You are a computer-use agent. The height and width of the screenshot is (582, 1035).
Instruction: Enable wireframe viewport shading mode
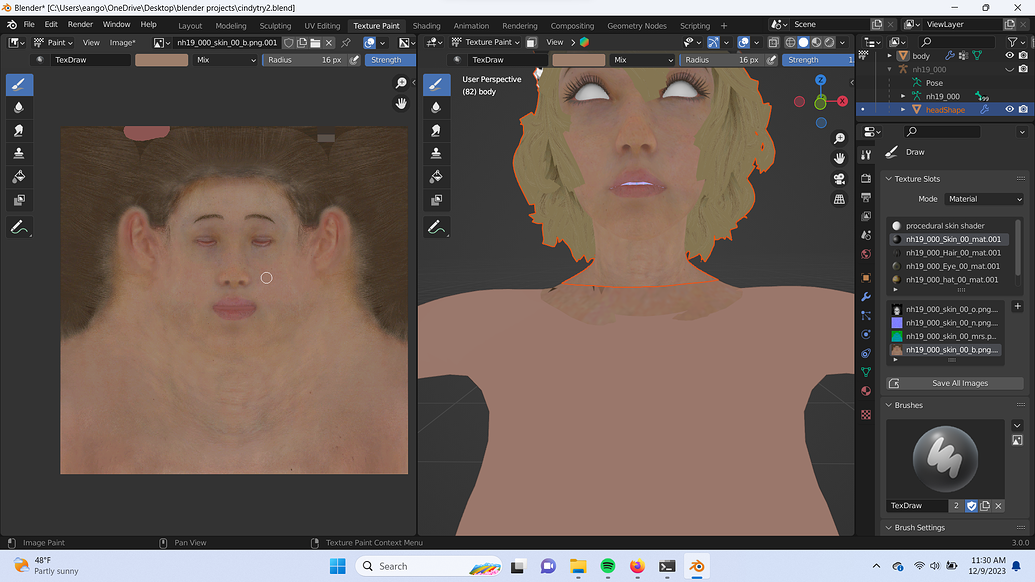[x=790, y=42]
